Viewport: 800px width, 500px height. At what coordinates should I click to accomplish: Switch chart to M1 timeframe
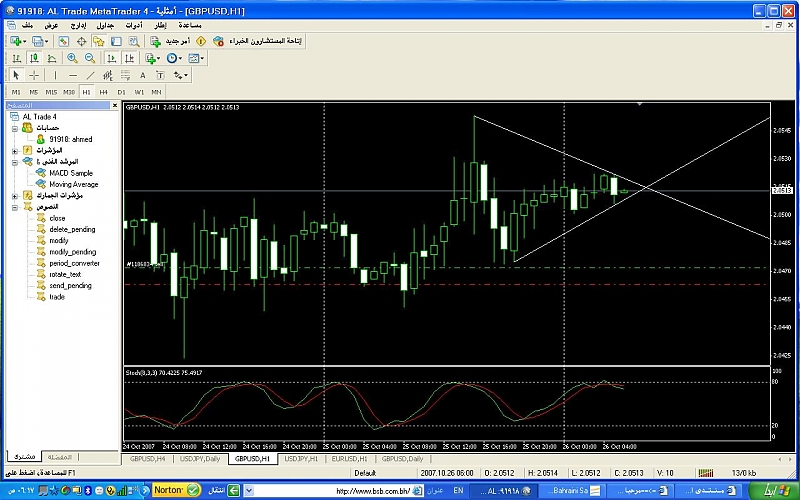point(16,92)
